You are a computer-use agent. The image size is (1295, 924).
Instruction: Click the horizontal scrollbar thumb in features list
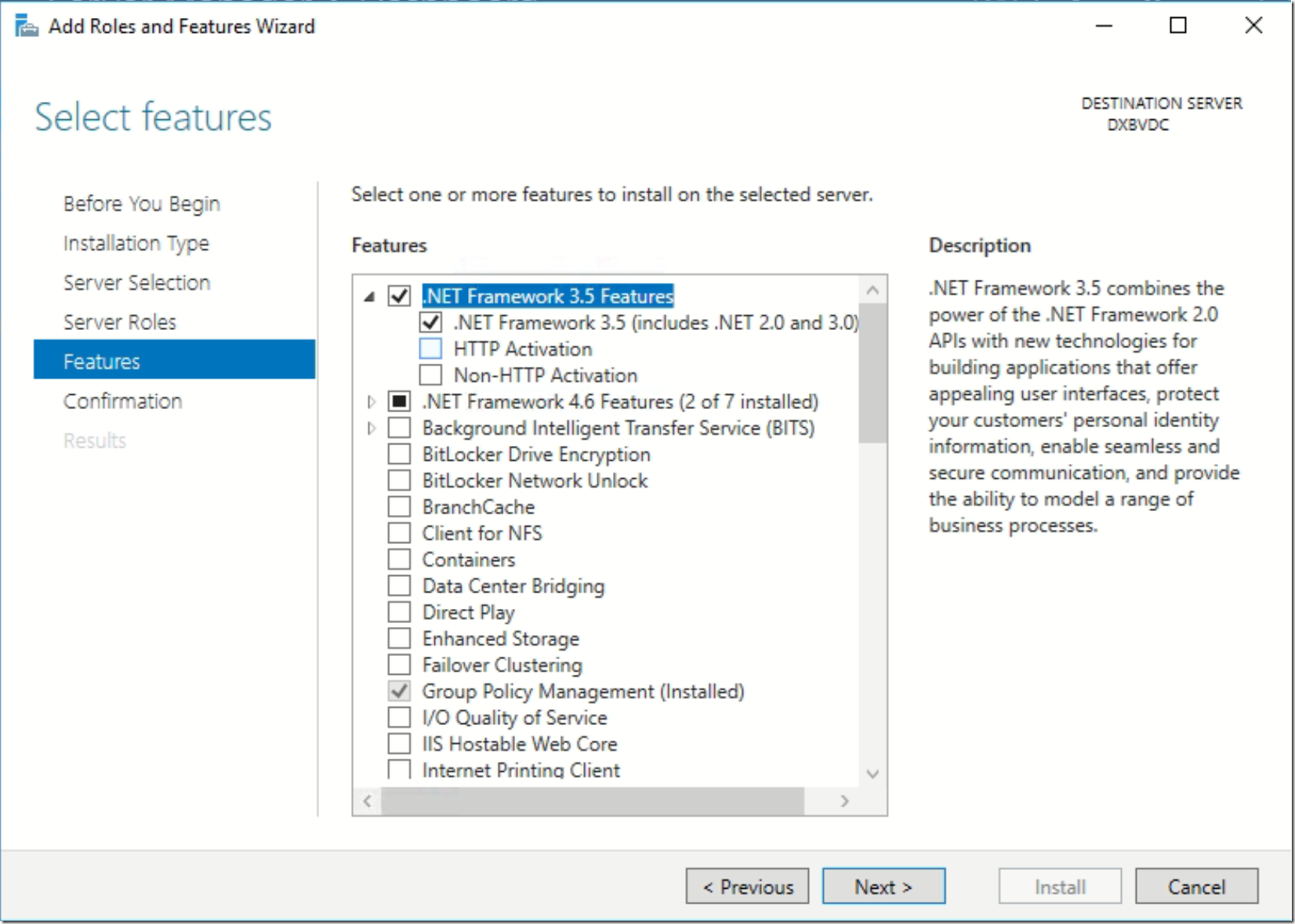click(x=593, y=801)
